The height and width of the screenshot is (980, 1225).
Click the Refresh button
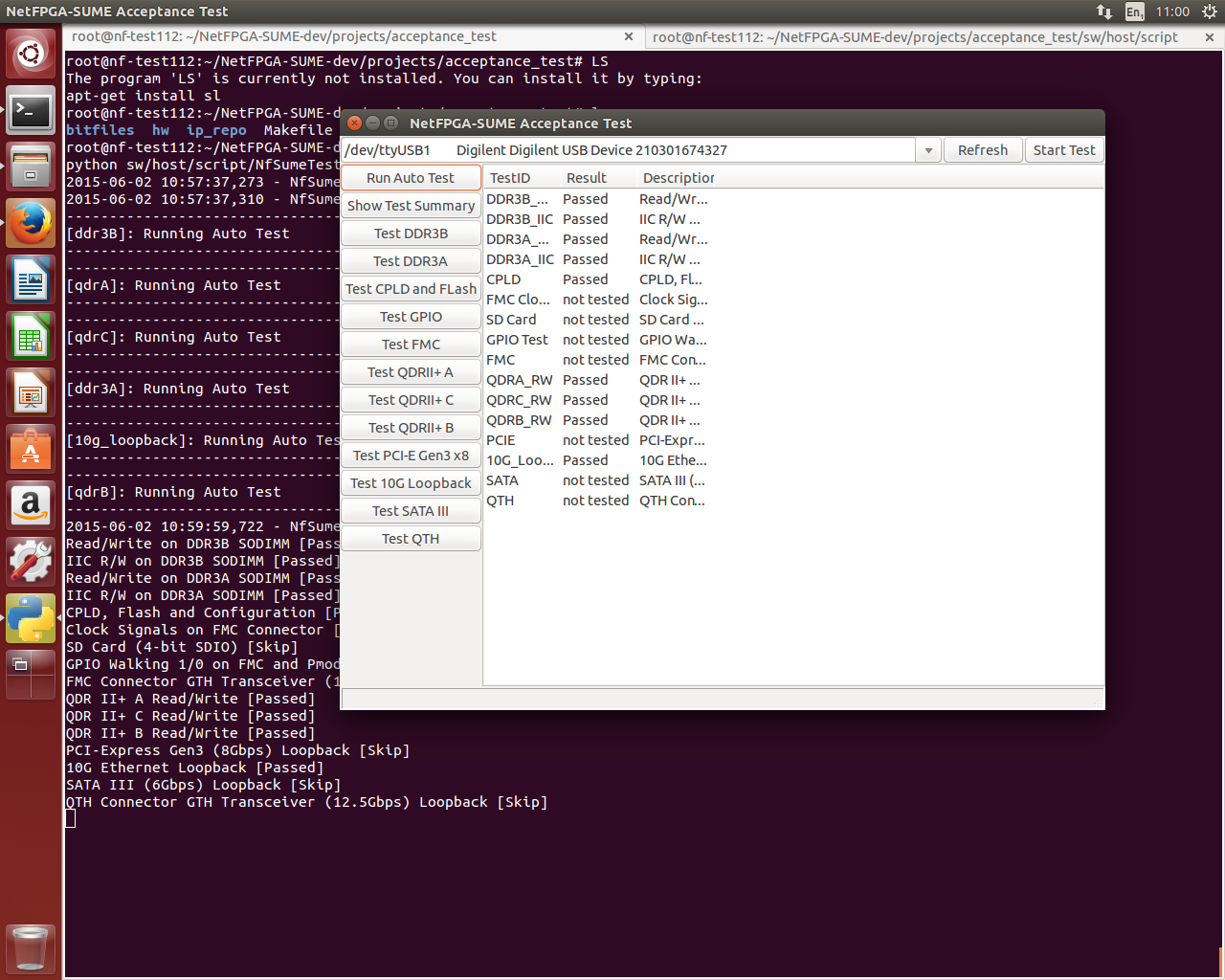click(982, 150)
